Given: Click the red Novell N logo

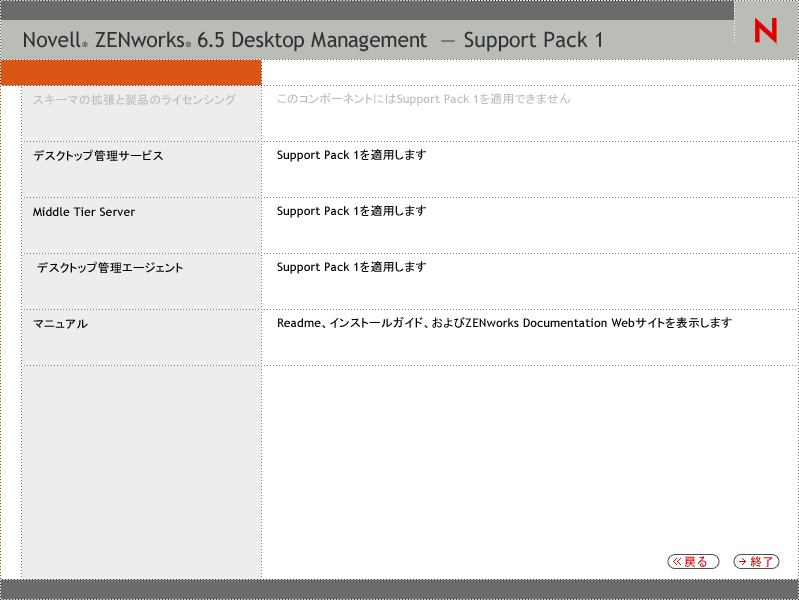Looking at the screenshot, I should [765, 30].
